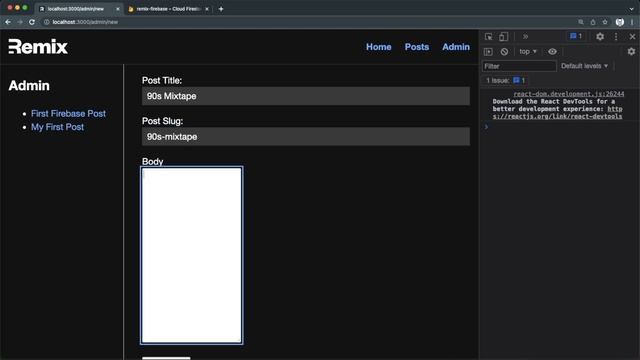
Task: Click the 1 Issue link in console
Action: click(x=505, y=80)
